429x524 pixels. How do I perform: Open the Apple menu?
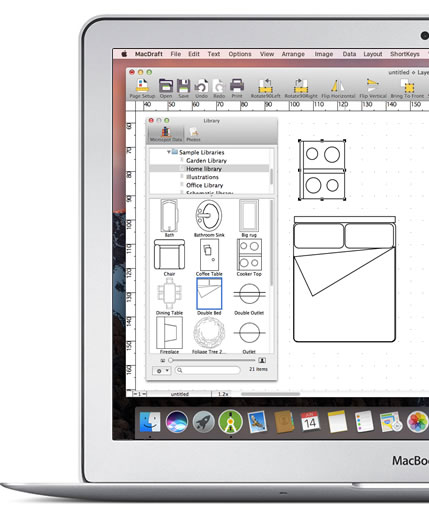124,54
